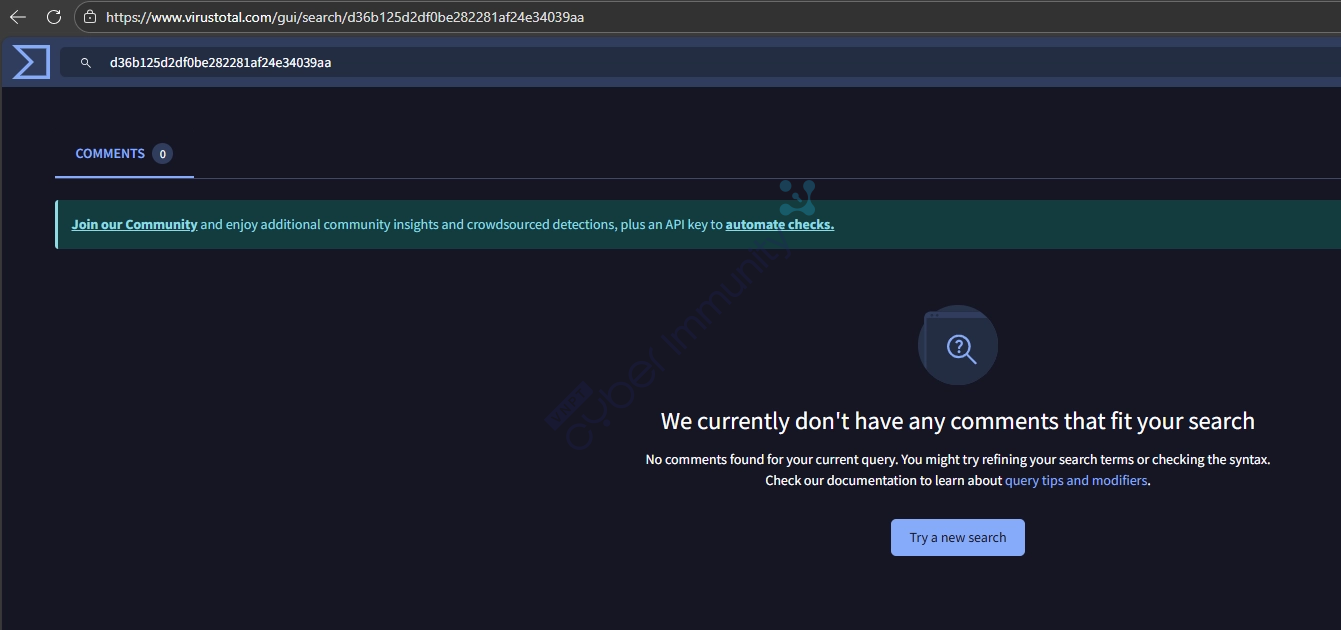This screenshot has width=1341, height=630.
Task: Click the heading about no matching comments
Action: click(x=957, y=421)
